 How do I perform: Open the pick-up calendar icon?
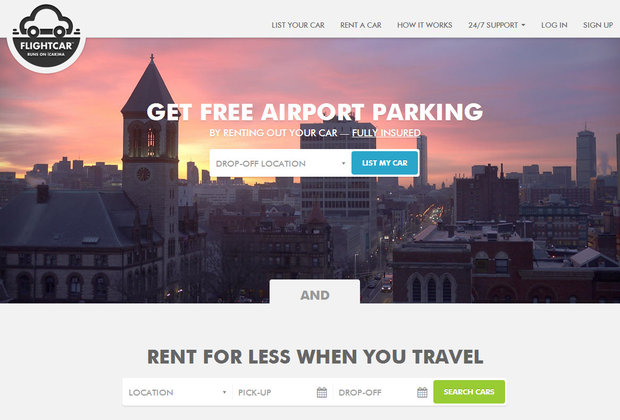(322, 392)
